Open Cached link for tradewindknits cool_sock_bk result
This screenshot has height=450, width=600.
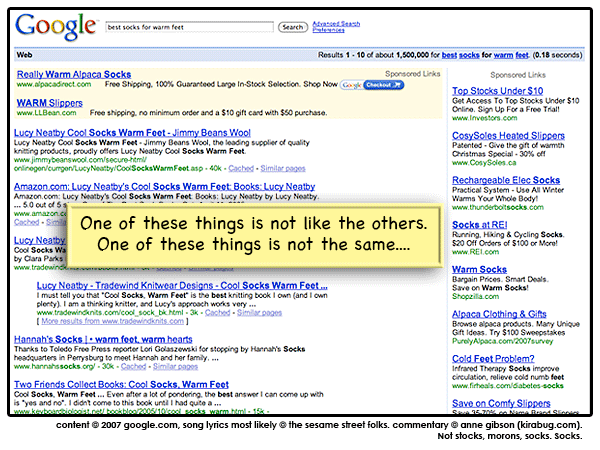217,313
